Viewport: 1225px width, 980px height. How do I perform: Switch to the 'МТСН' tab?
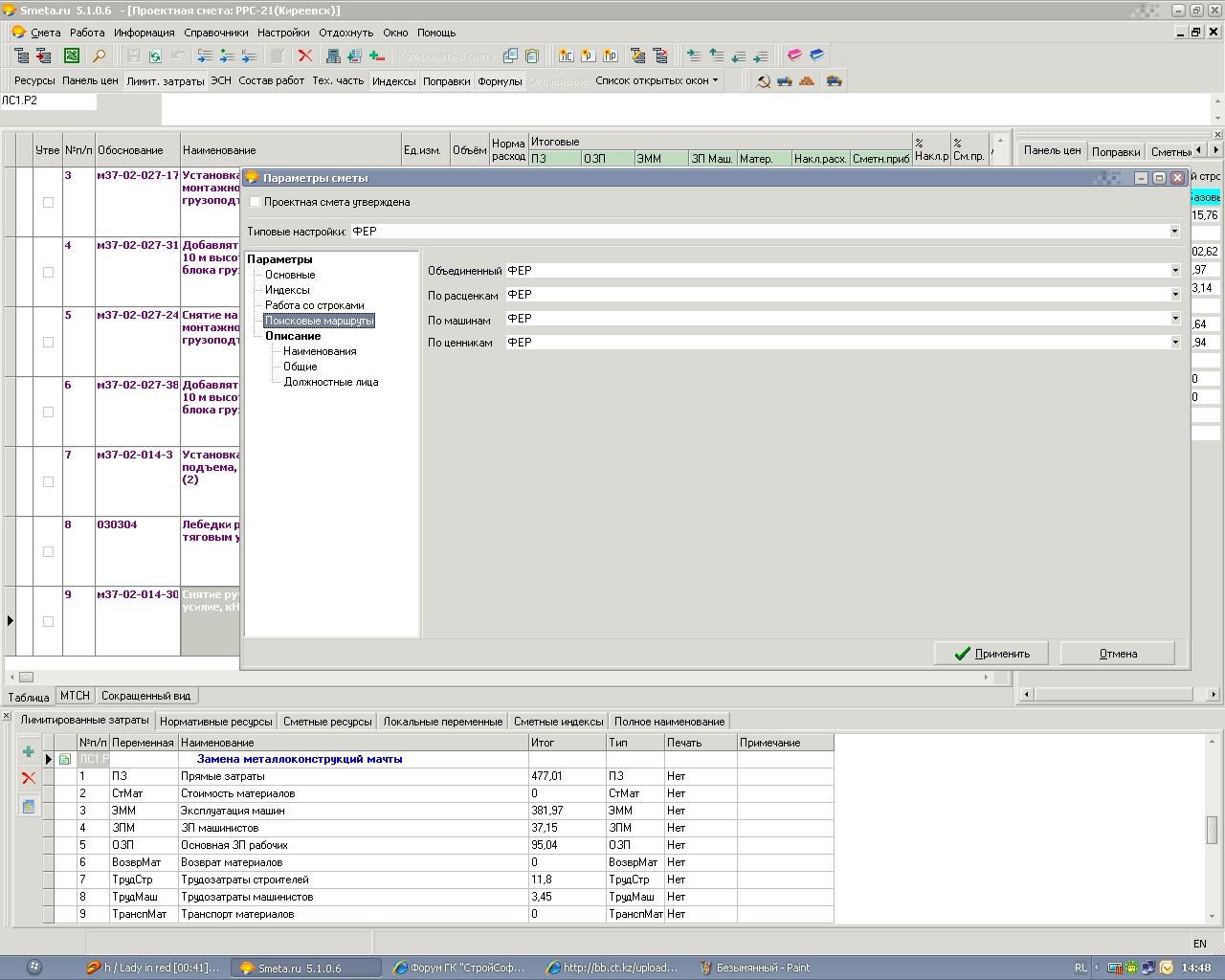tap(75, 696)
